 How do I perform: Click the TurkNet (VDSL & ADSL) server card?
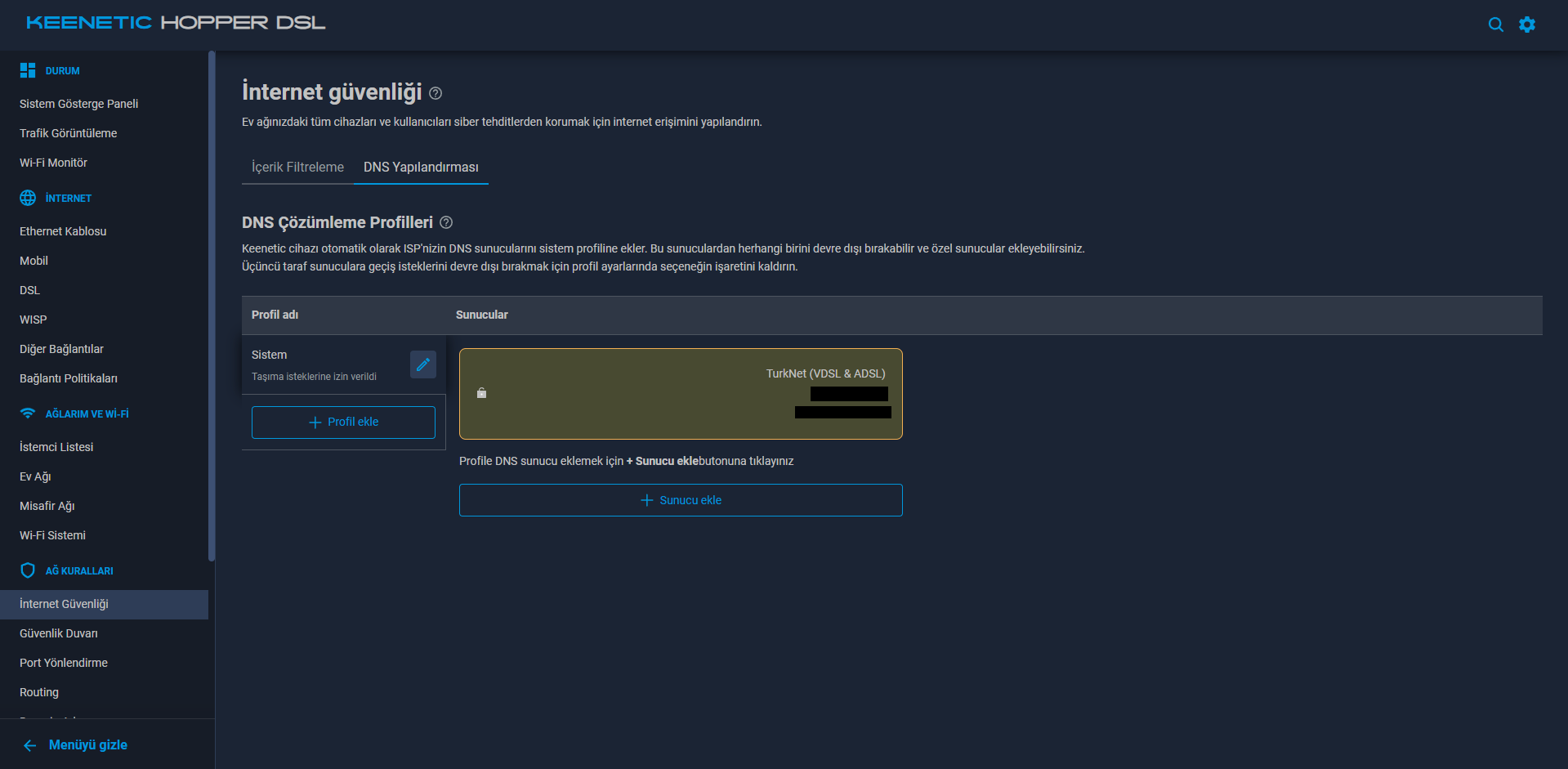pyautogui.click(x=681, y=394)
